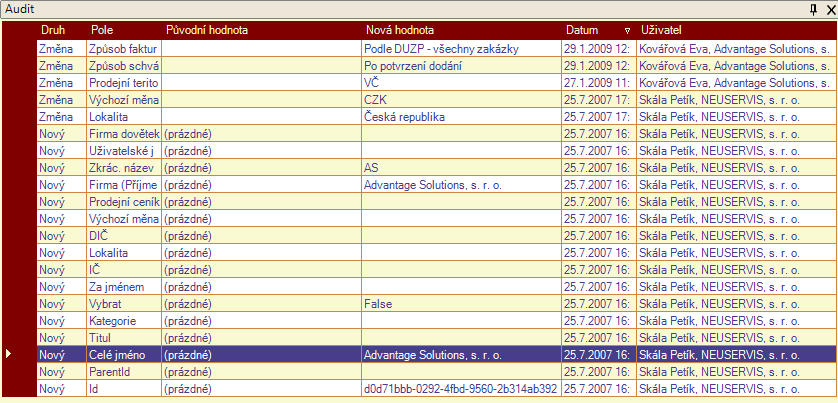
Task: Click the 29.1.2009 date cell
Action: 597,48
